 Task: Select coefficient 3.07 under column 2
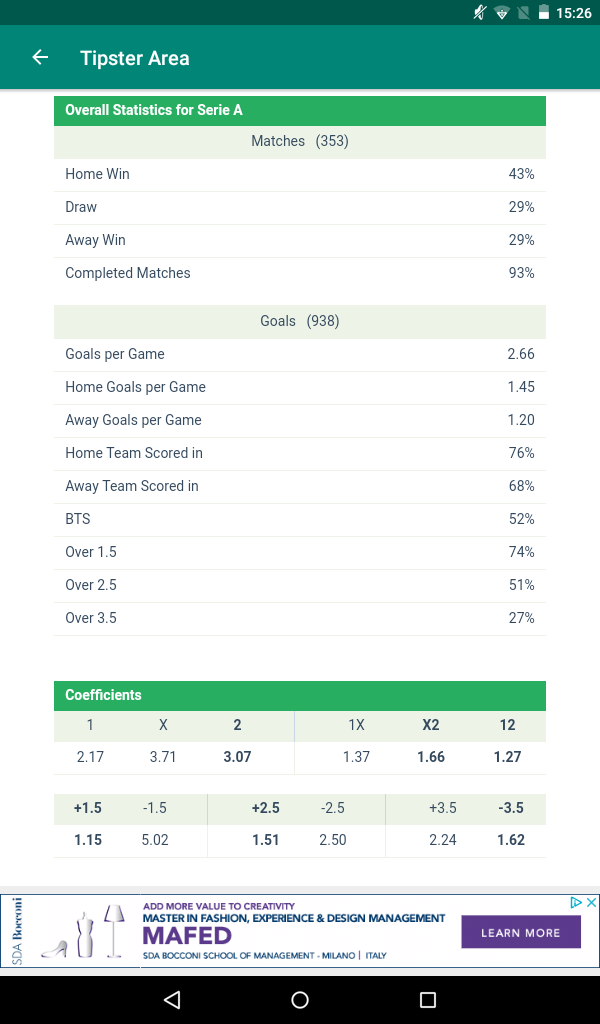coord(237,757)
